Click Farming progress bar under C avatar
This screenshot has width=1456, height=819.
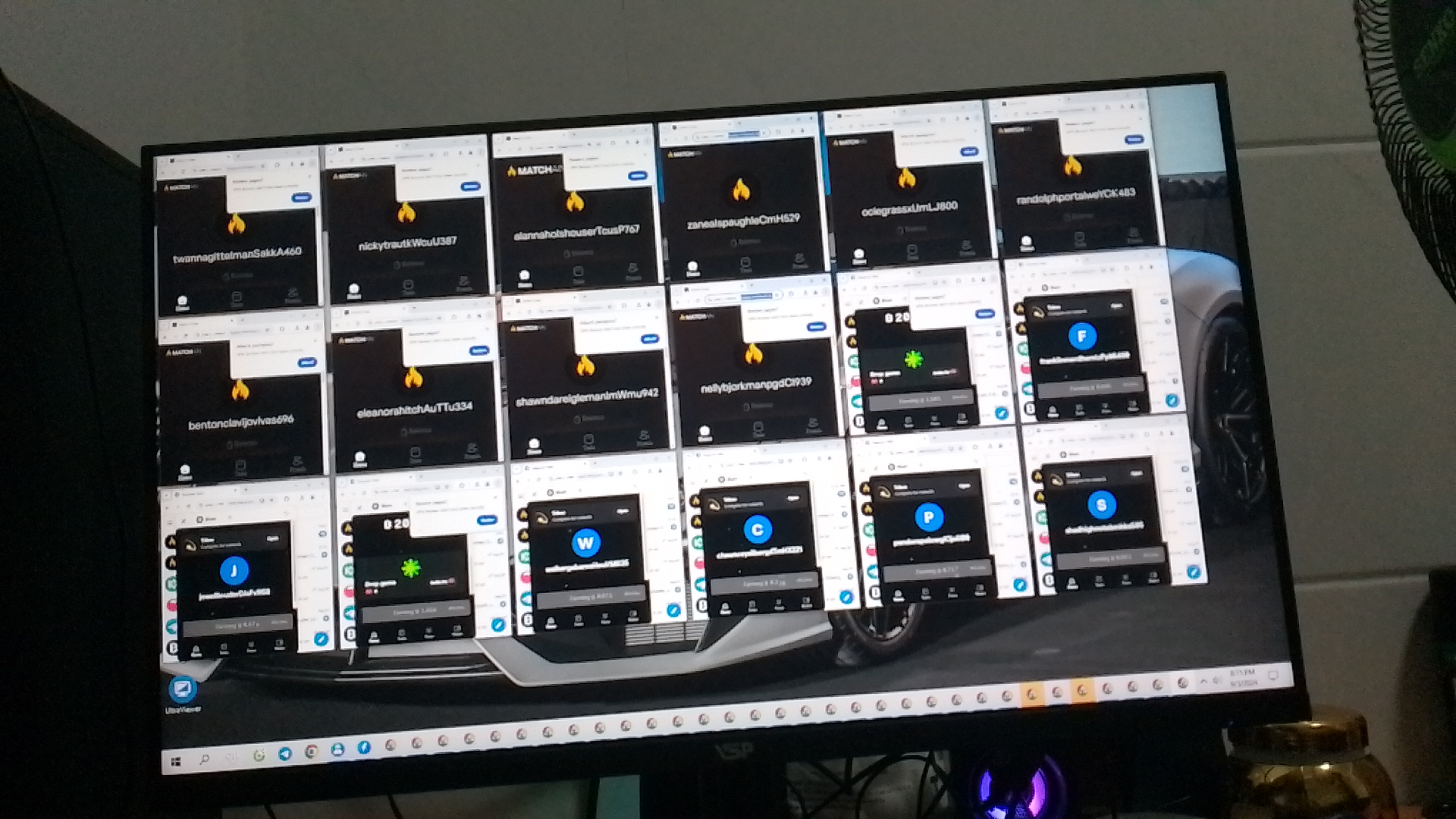pos(764,584)
